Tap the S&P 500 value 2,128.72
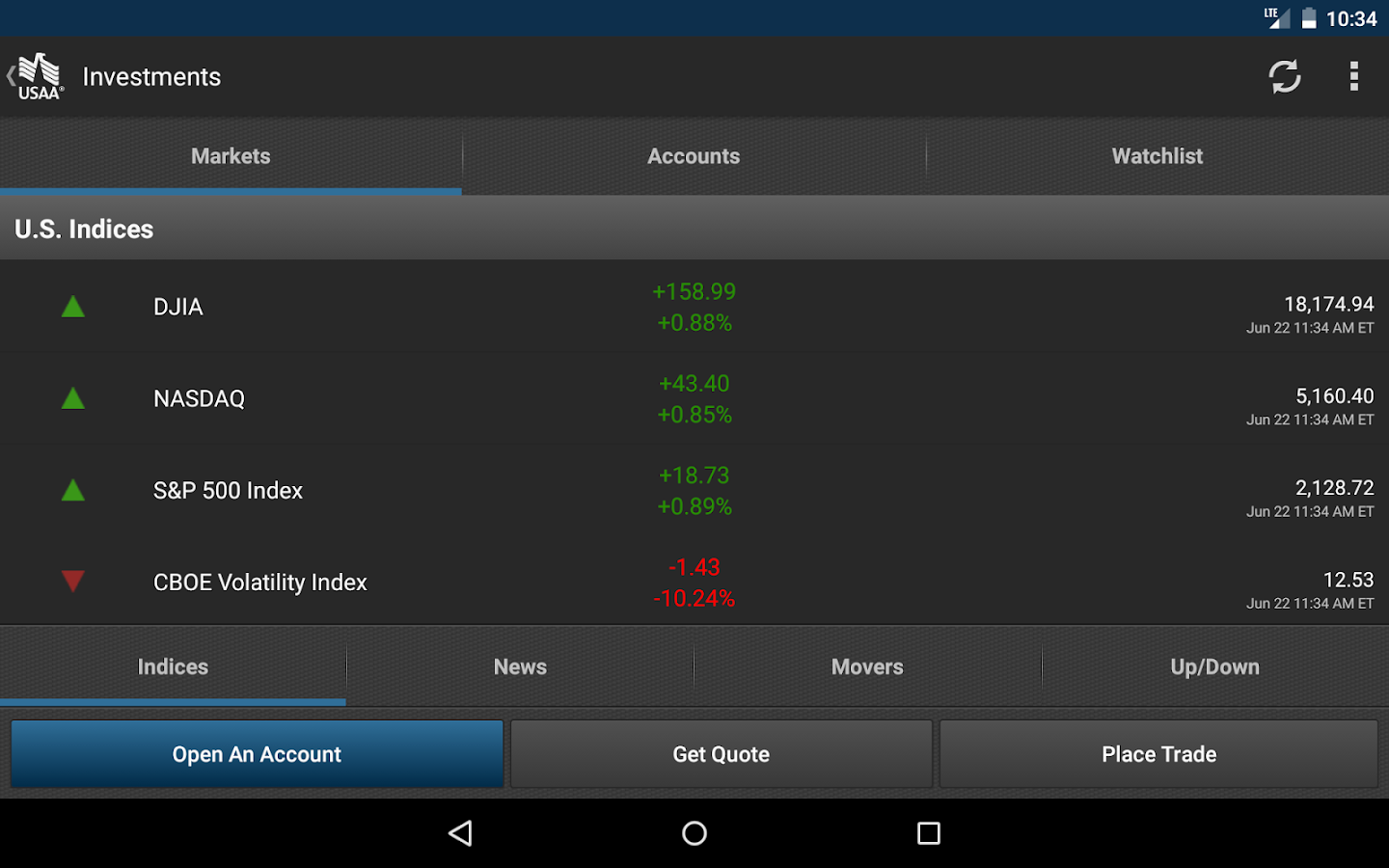Image resolution: width=1389 pixels, height=868 pixels. coord(1334,488)
